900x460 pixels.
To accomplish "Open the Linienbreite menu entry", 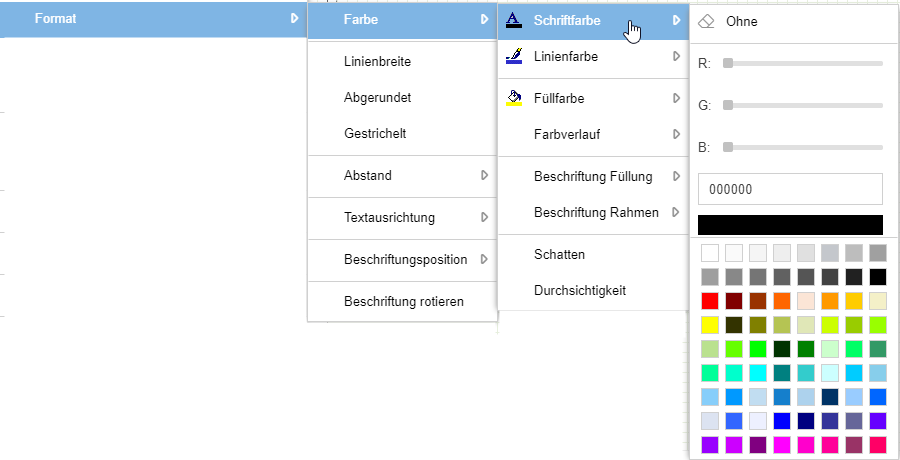I will tap(377, 61).
